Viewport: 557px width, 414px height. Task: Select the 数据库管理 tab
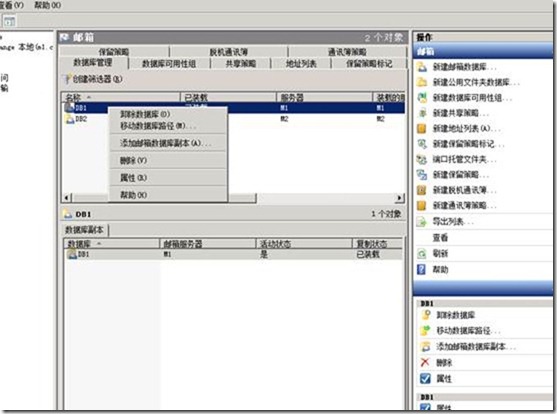[93, 63]
